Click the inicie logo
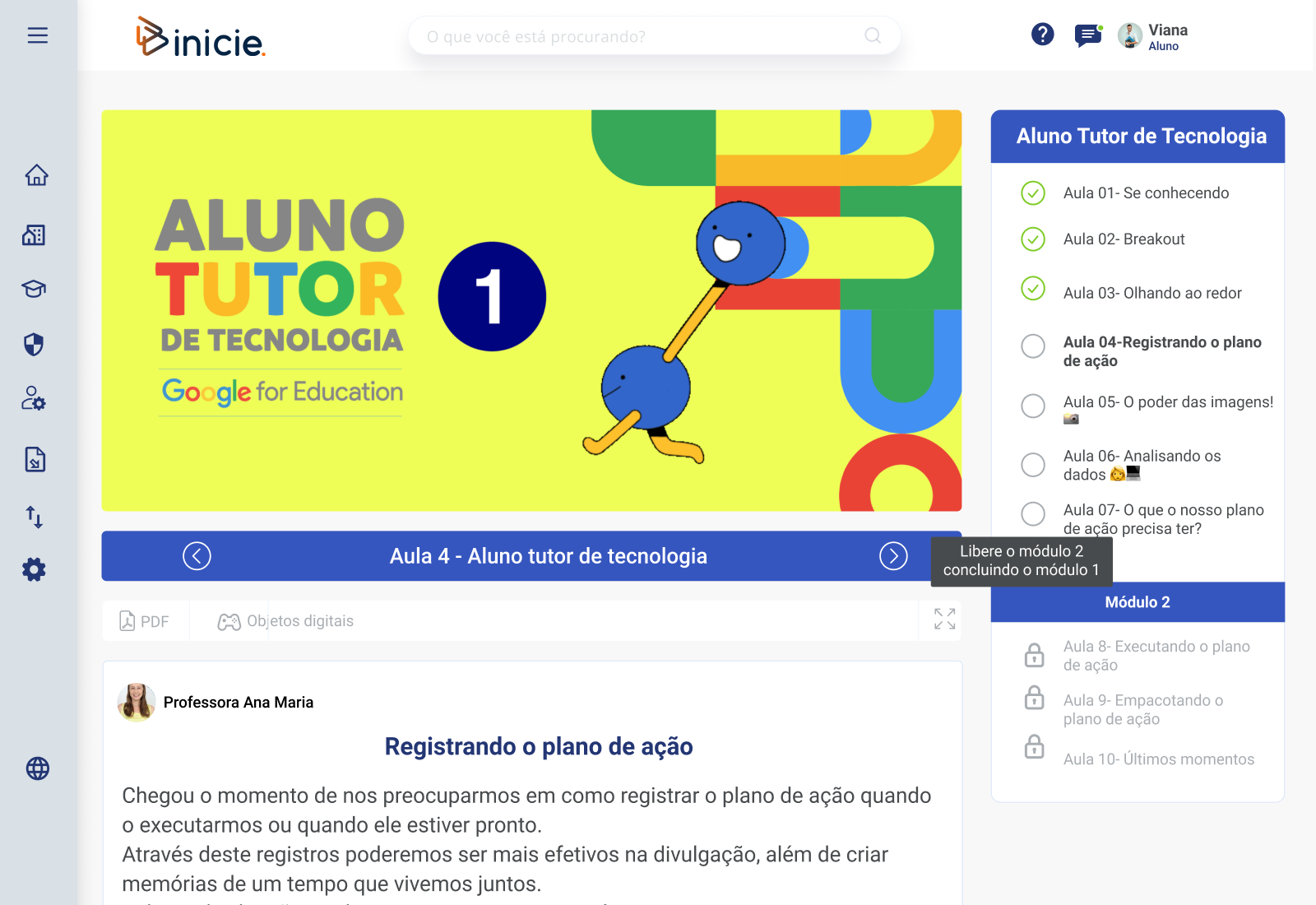This screenshot has height=905, width=1316. tap(201, 37)
